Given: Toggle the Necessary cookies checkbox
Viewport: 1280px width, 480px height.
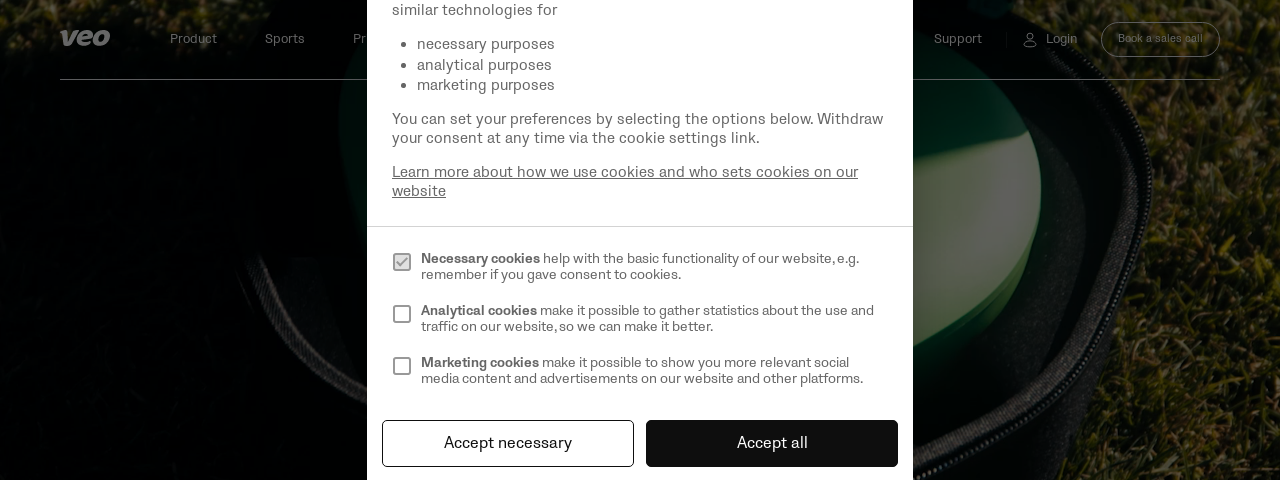Looking at the screenshot, I should [x=402, y=262].
